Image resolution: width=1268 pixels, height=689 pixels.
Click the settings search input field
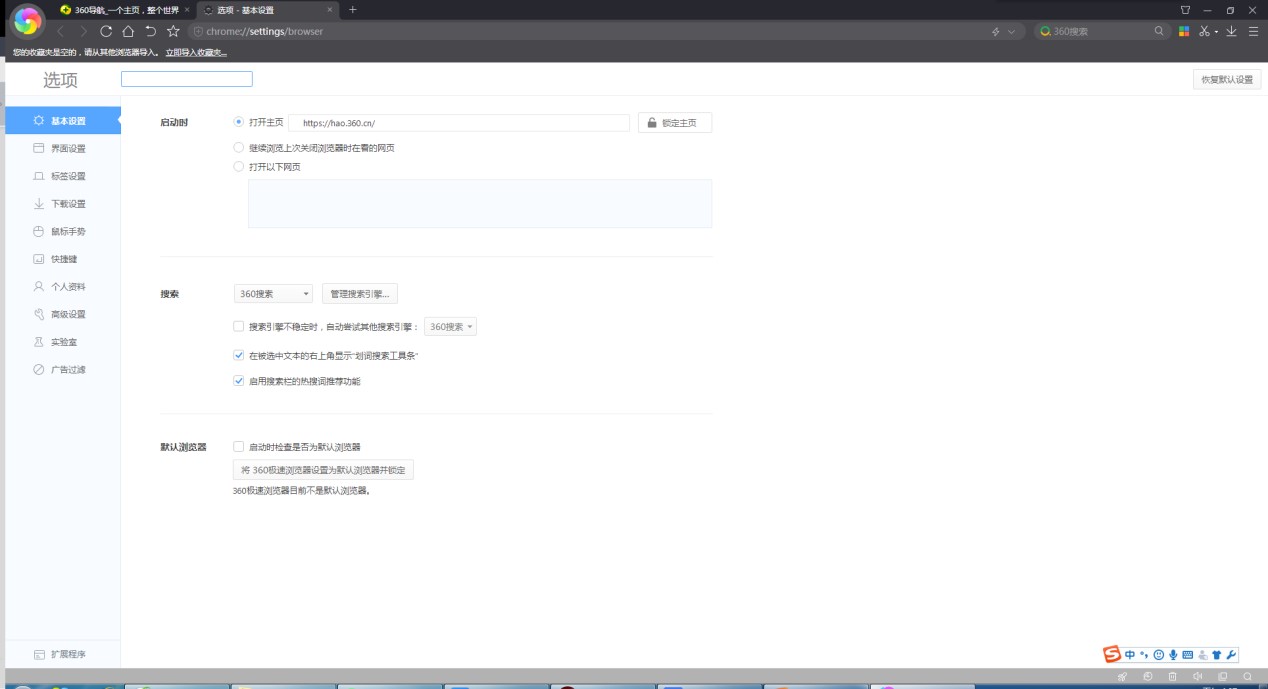coord(187,79)
